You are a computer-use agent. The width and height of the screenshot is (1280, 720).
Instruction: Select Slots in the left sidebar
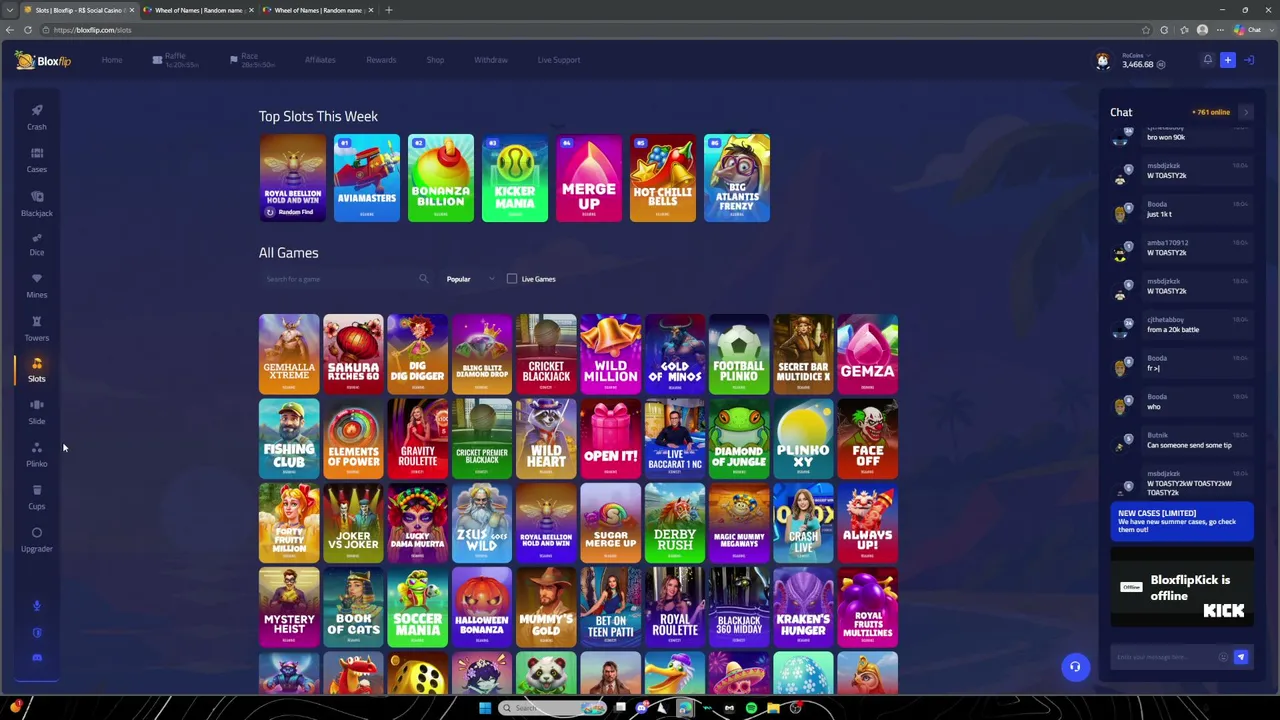(37, 370)
